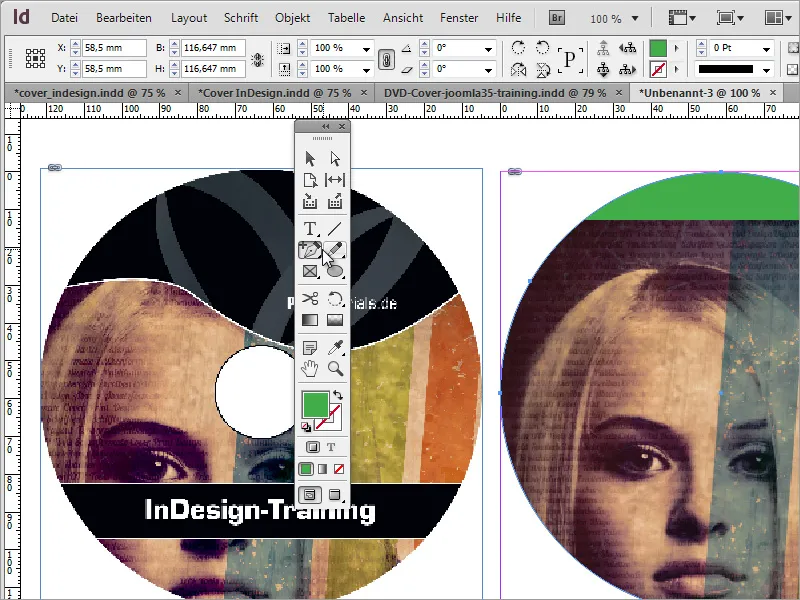Open view options dropdown
Image resolution: width=800 pixels, height=600 pixels.
(x=682, y=18)
